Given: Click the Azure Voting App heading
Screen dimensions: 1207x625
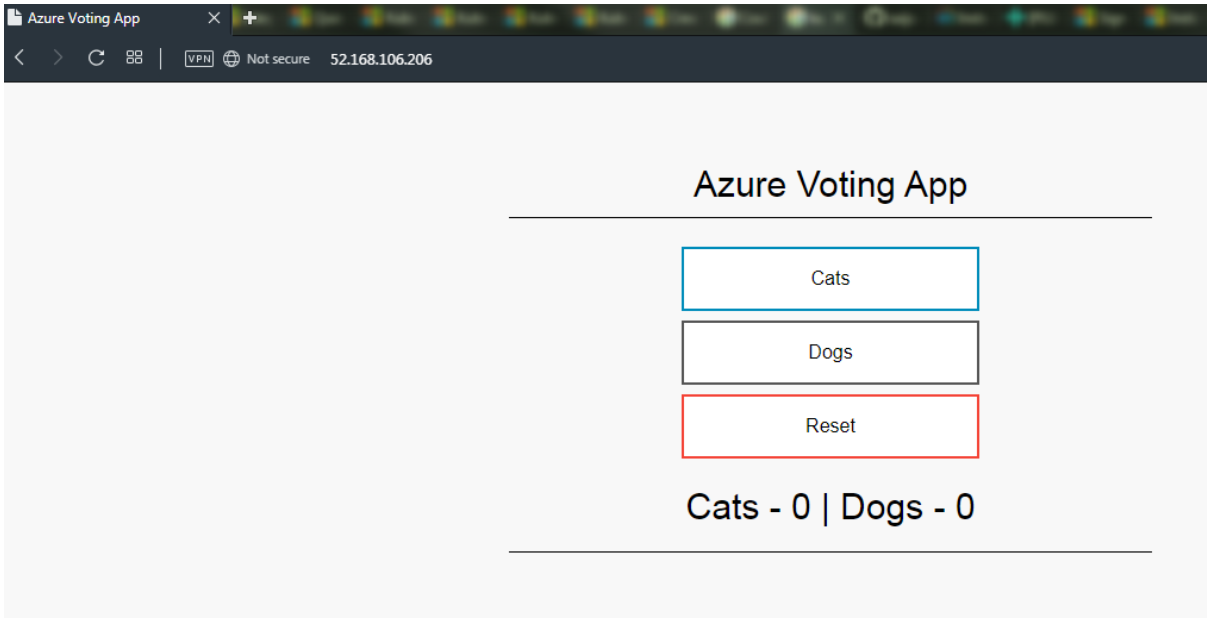Looking at the screenshot, I should pyautogui.click(x=830, y=184).
